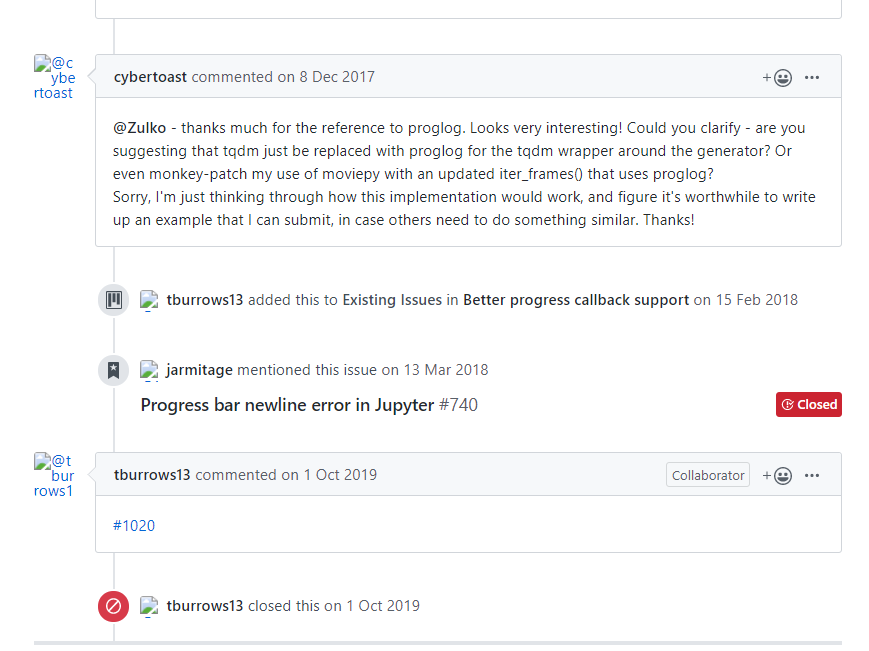The height and width of the screenshot is (651, 869).
Task: Click the @Zulko mention
Action: (143, 128)
